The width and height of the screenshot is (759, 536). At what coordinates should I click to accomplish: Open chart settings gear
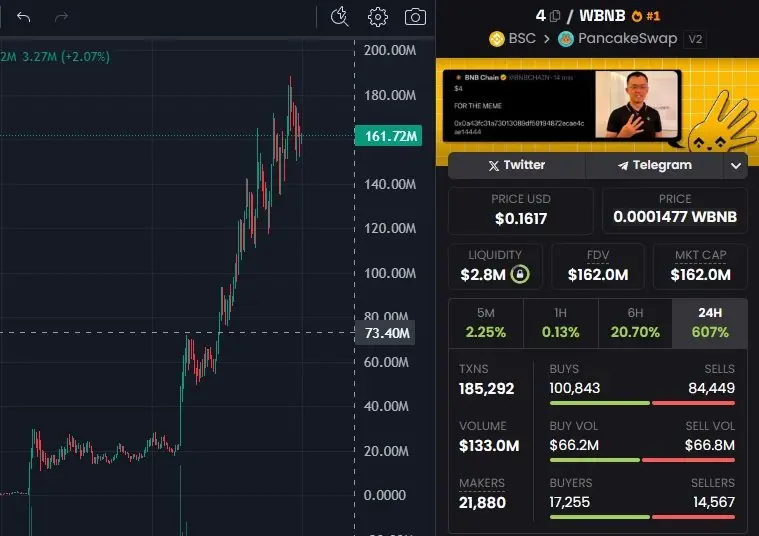378,17
